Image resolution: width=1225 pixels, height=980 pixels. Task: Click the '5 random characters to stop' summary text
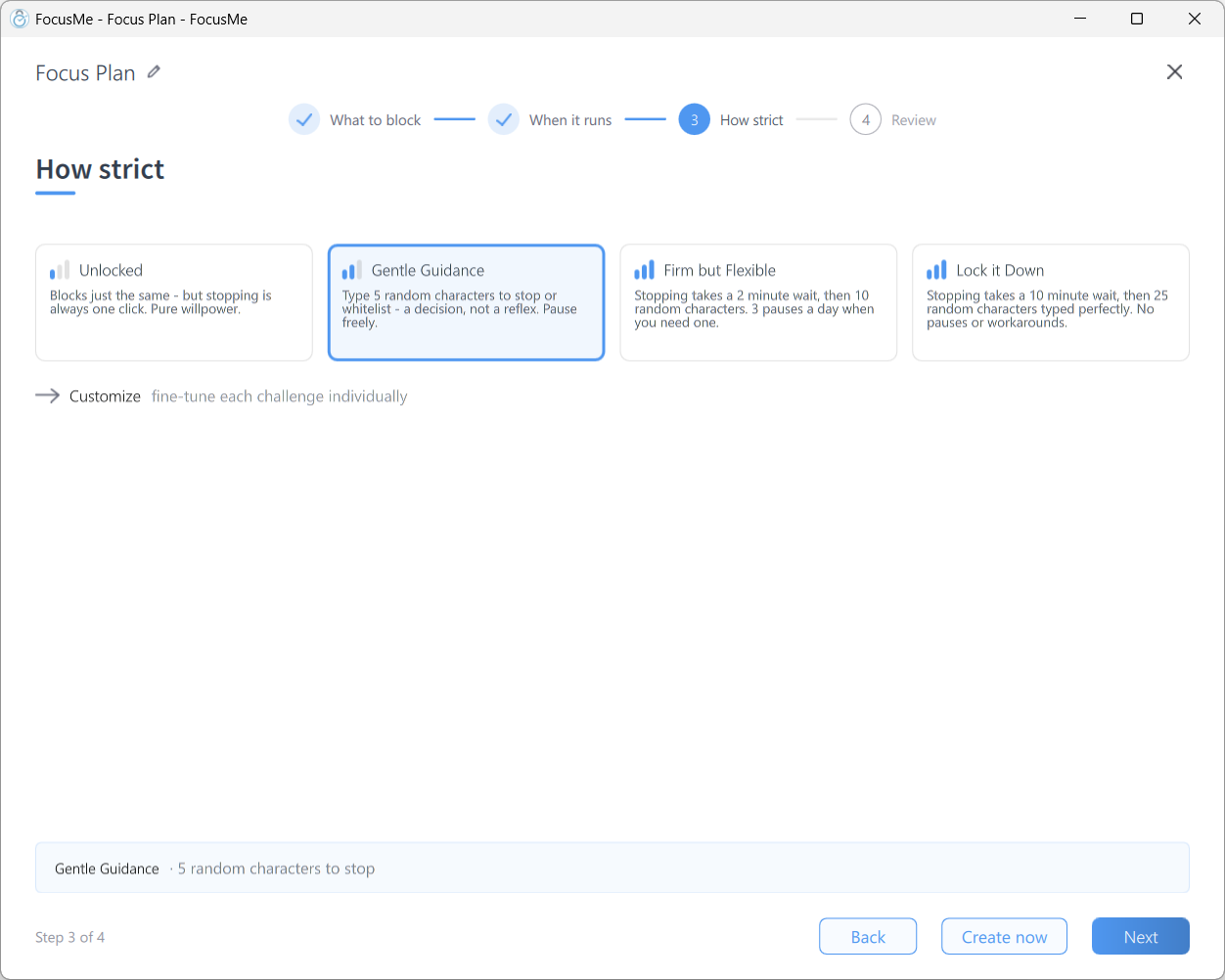pyautogui.click(x=276, y=869)
